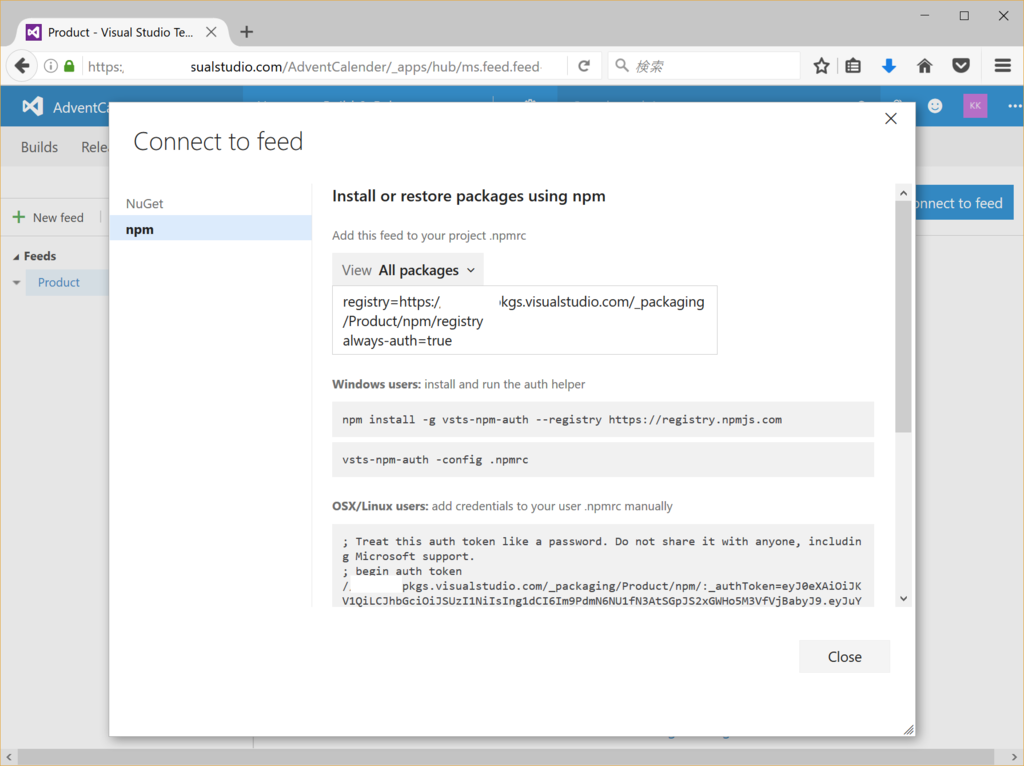Click registry URL text box
Image resolution: width=1024 pixels, height=766 pixels.
524,321
